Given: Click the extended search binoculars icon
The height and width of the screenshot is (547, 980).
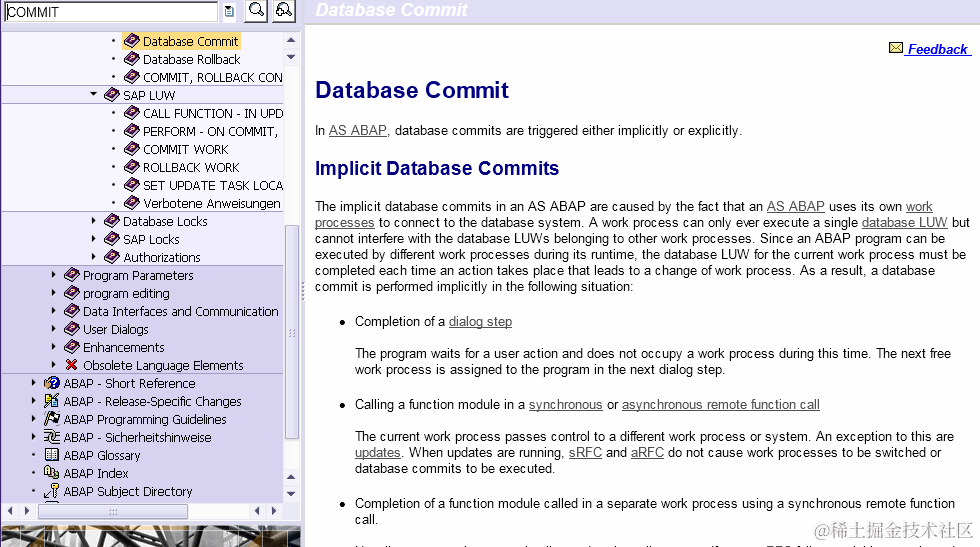Looking at the screenshot, I should 284,11.
